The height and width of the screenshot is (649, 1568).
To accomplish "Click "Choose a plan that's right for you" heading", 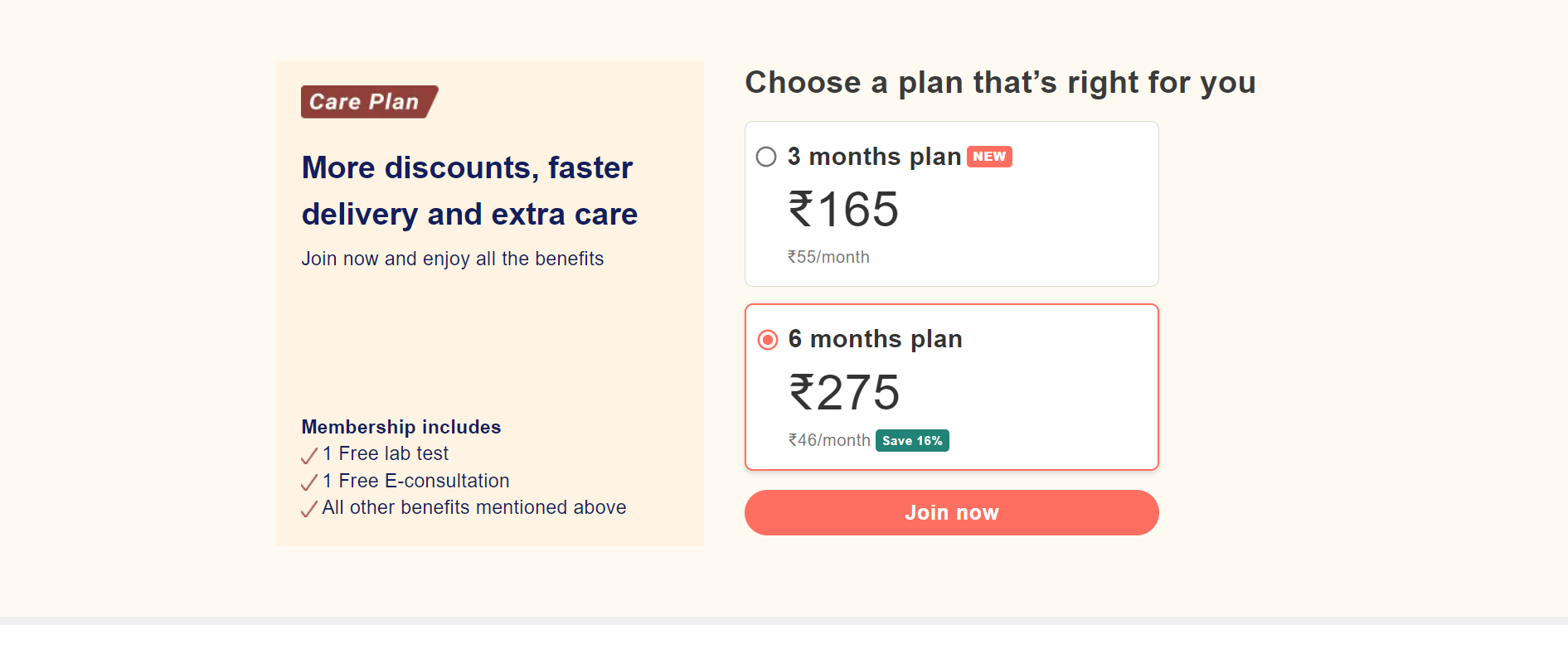I will (x=1000, y=83).
